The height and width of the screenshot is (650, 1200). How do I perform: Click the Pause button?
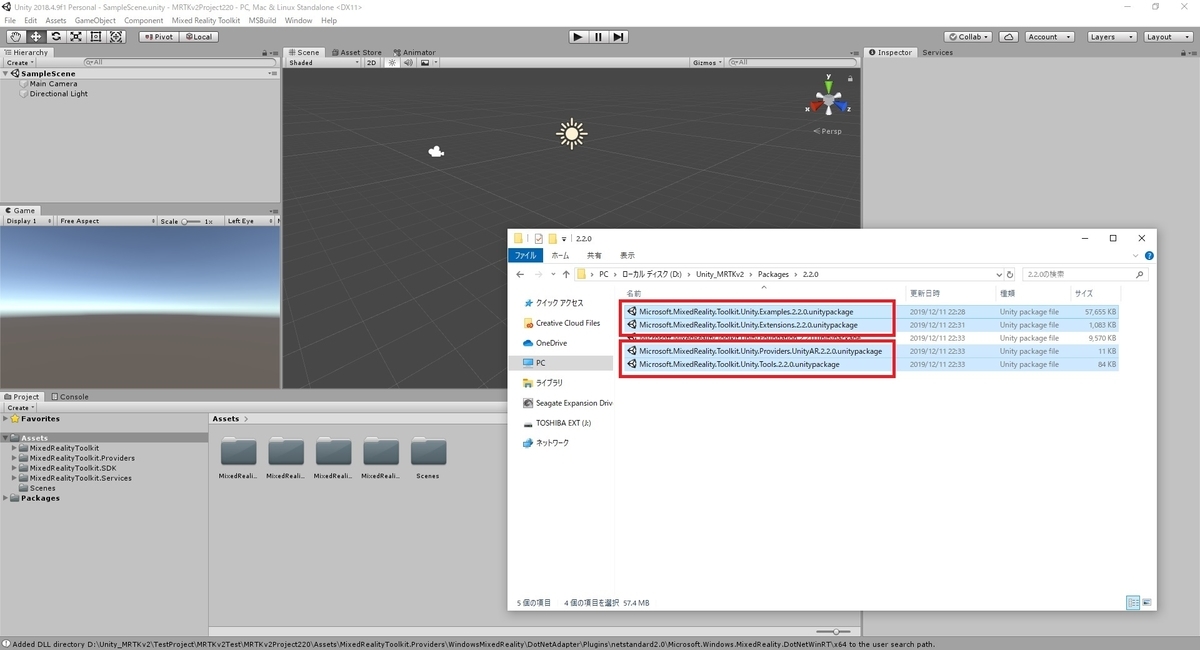pos(598,36)
